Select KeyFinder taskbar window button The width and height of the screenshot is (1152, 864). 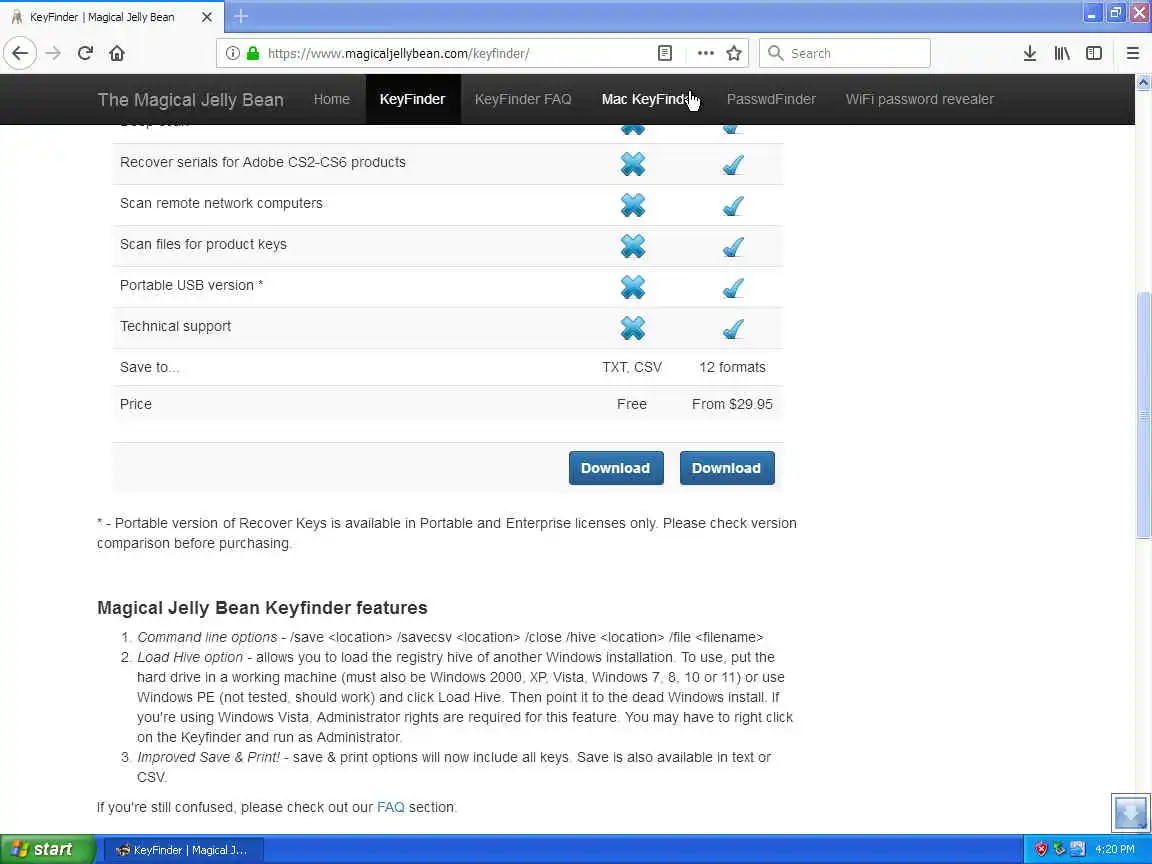coord(184,850)
